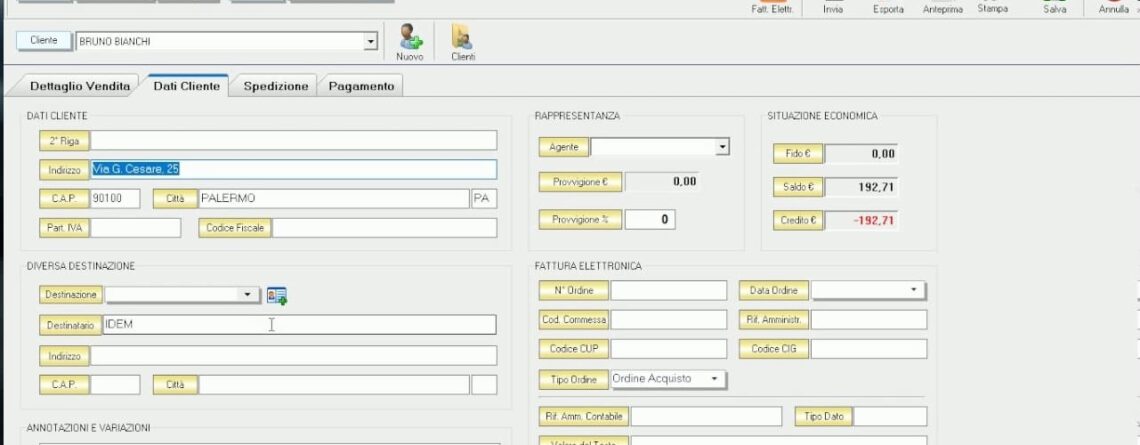Click the 2° Riga input field
Screen dimensions: 1140x445
pyautogui.click(x=294, y=140)
